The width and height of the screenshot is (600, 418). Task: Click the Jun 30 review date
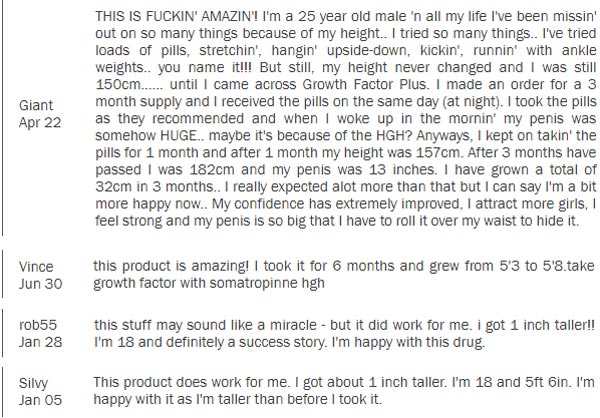click(x=41, y=284)
